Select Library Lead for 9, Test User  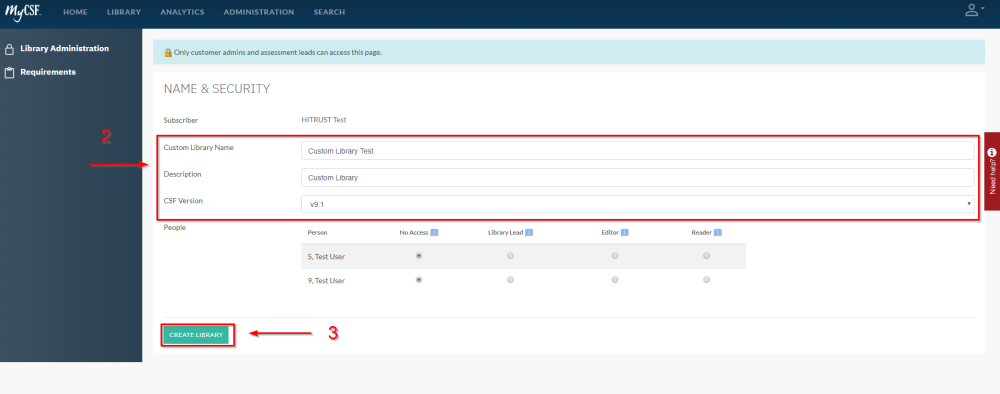click(x=510, y=279)
